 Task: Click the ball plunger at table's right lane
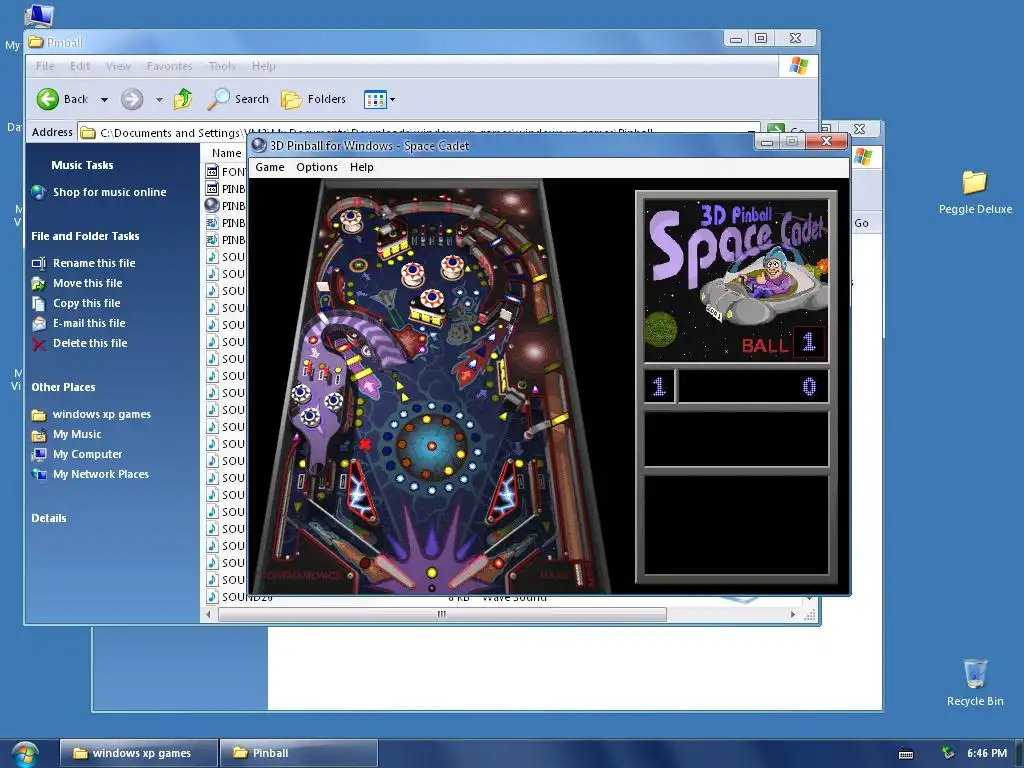pos(579,573)
